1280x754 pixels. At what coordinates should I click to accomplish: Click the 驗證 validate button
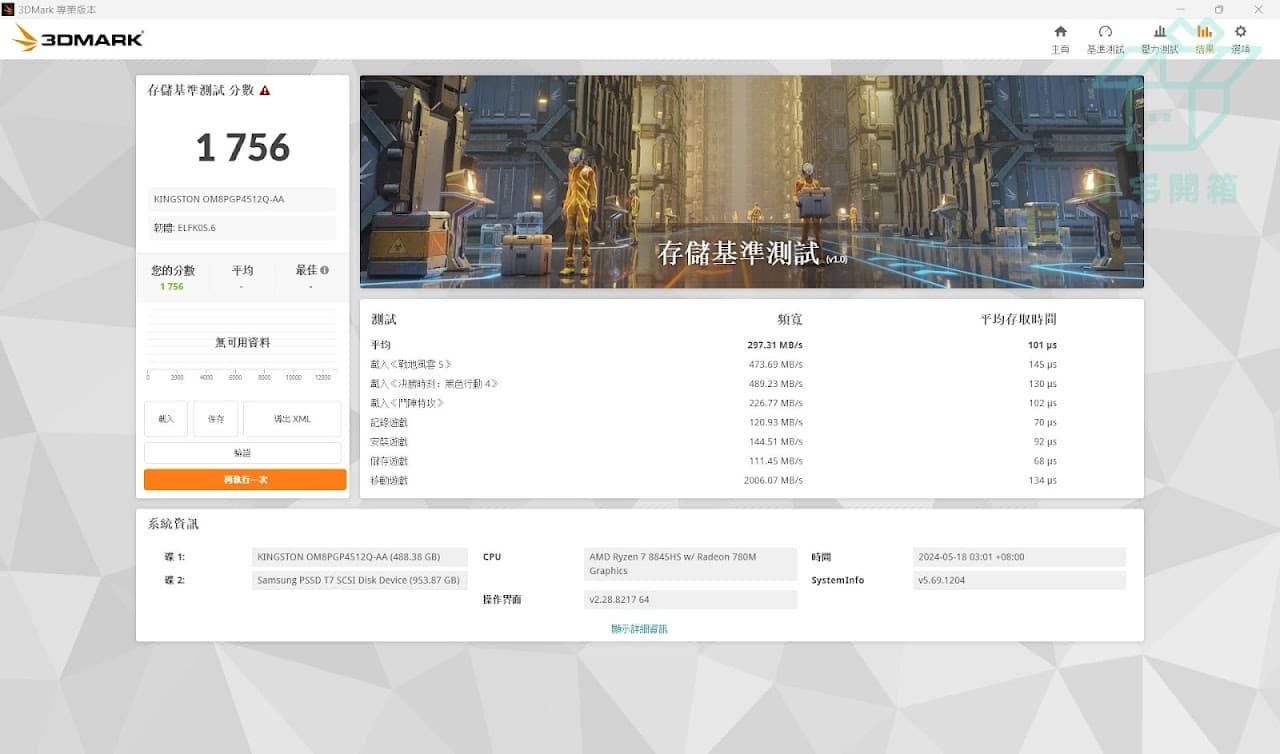[x=243, y=453]
